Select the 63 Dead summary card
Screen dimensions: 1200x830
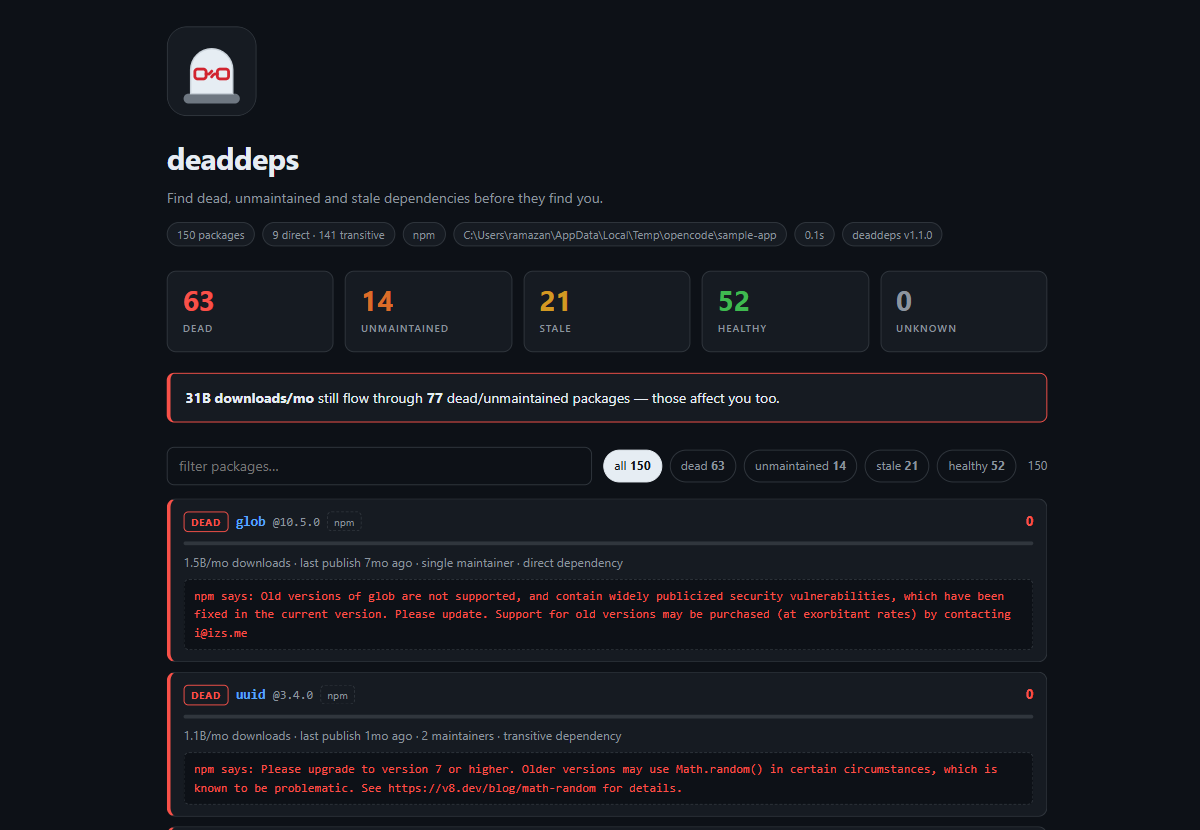click(x=250, y=312)
